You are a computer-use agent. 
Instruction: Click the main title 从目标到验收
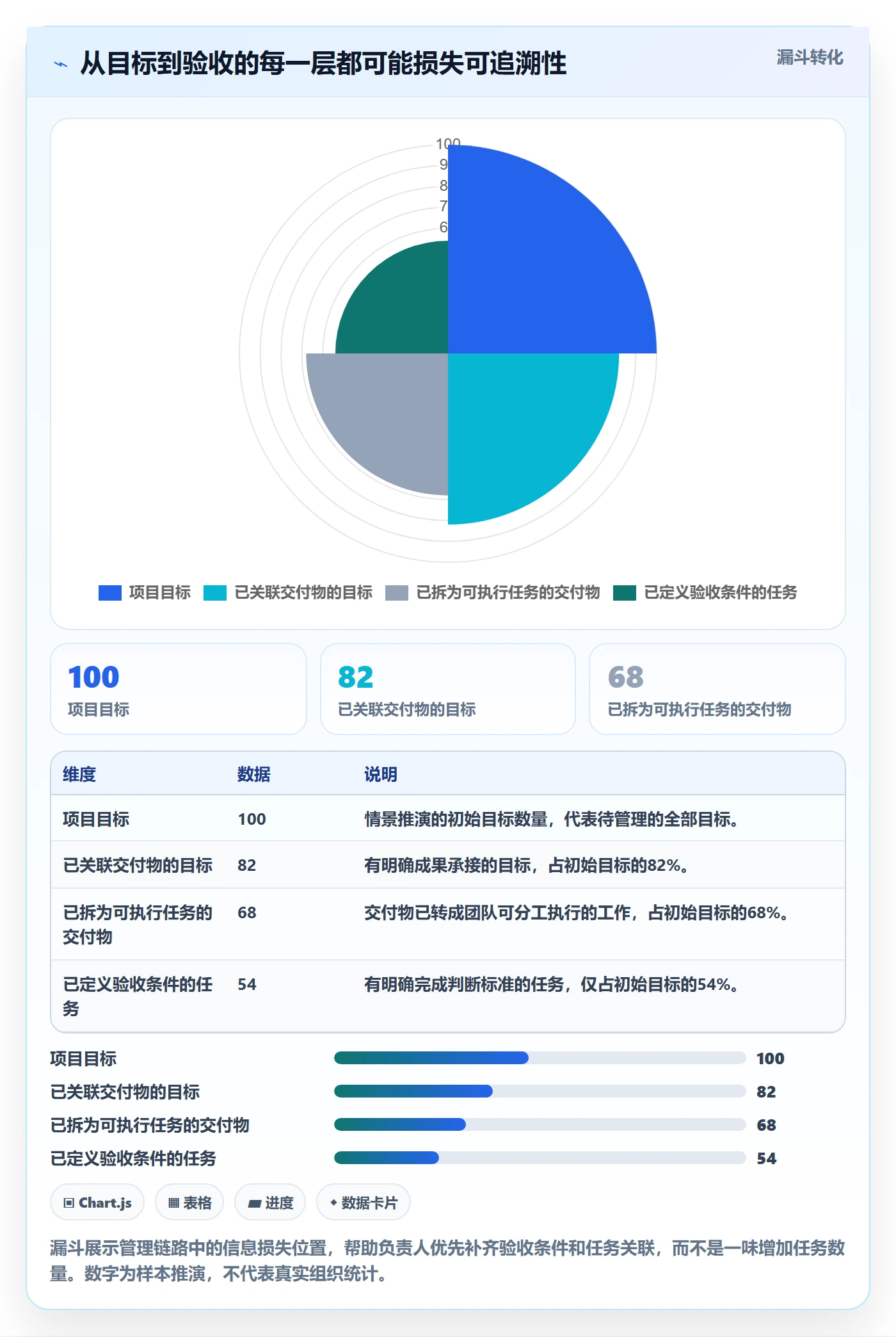pos(323,63)
